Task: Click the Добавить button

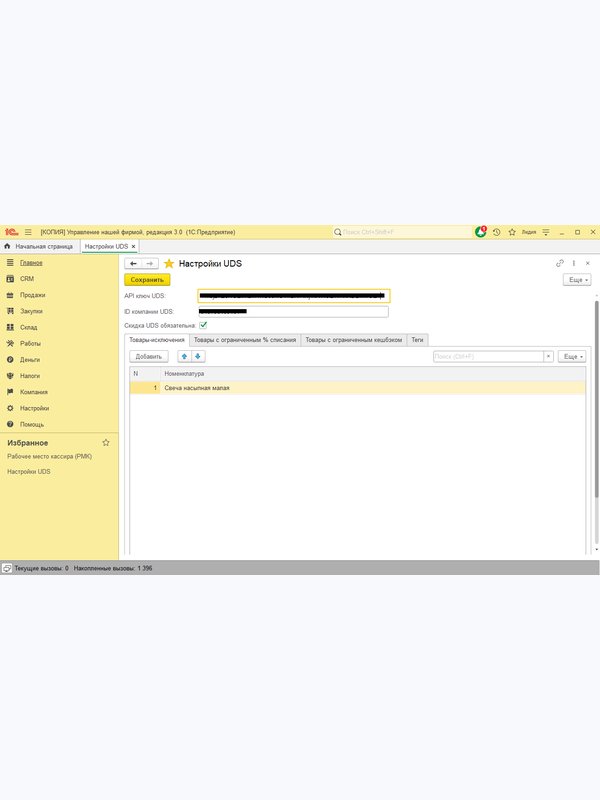Action: (x=148, y=357)
